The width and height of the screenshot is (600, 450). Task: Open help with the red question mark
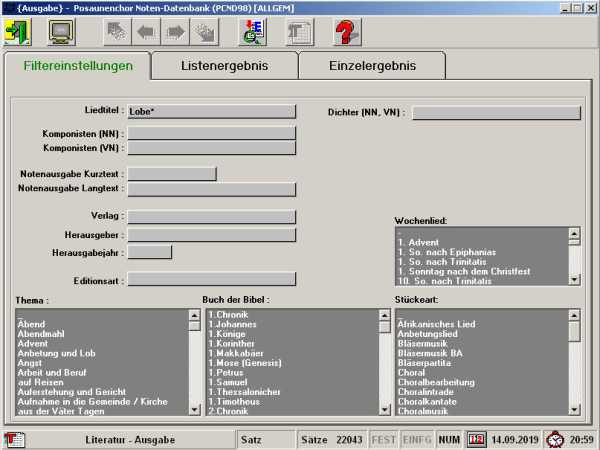tap(346, 32)
